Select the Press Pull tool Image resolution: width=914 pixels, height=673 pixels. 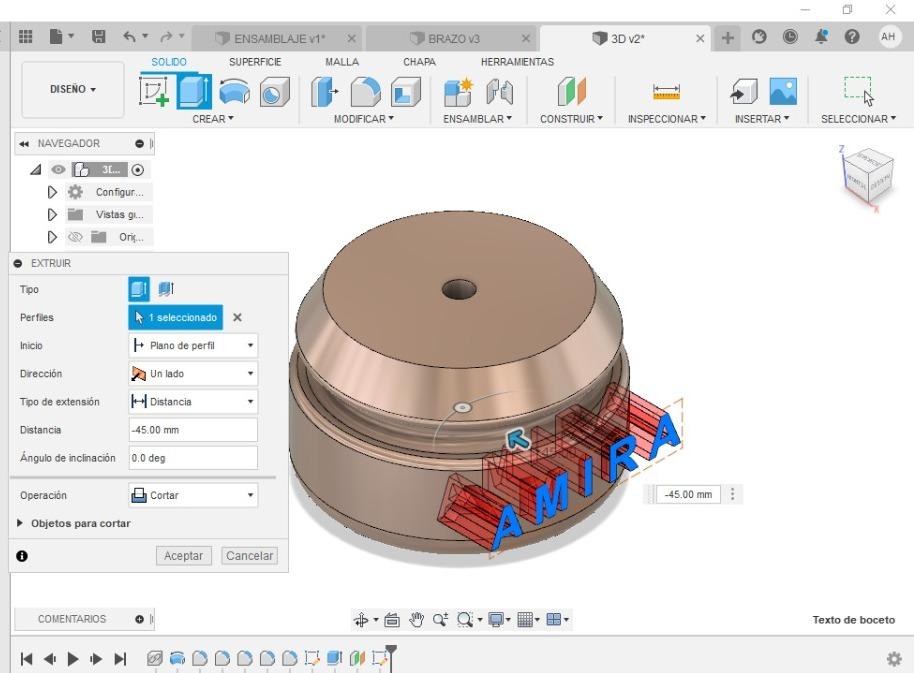tap(324, 91)
